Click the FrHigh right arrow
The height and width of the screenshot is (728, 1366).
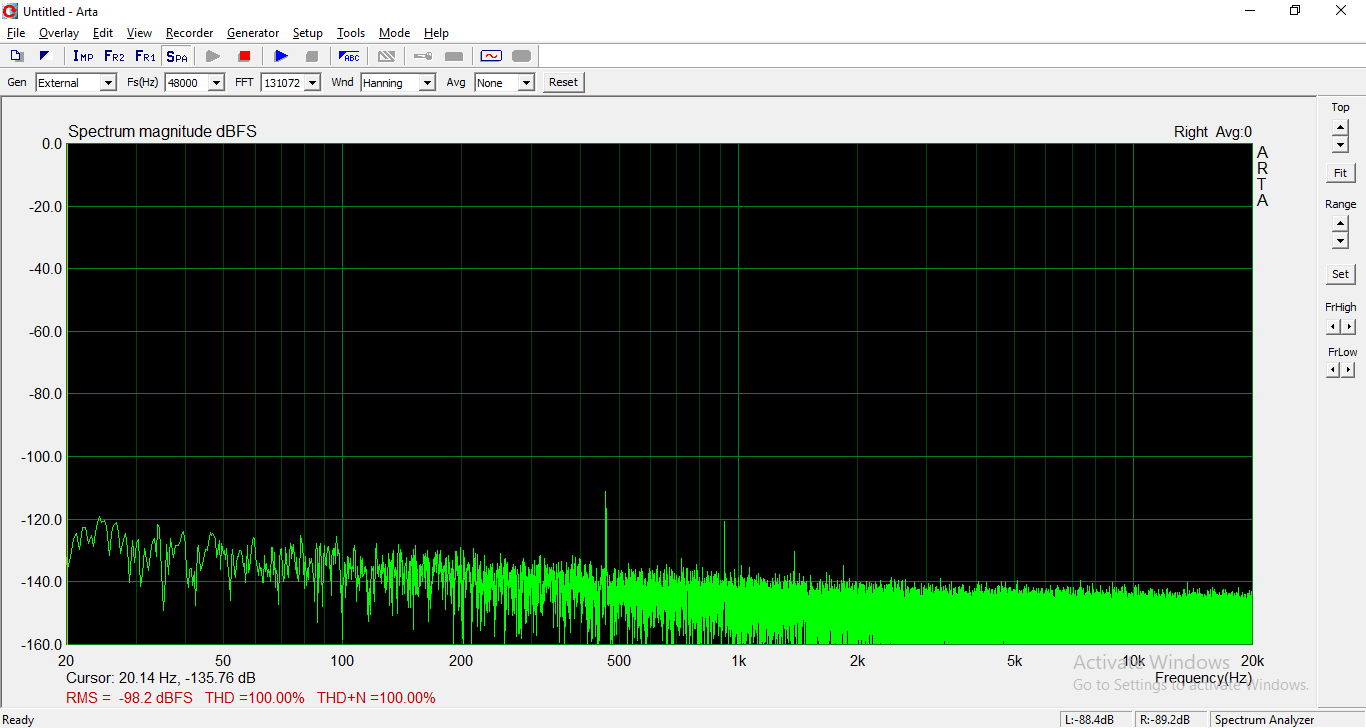1349,326
